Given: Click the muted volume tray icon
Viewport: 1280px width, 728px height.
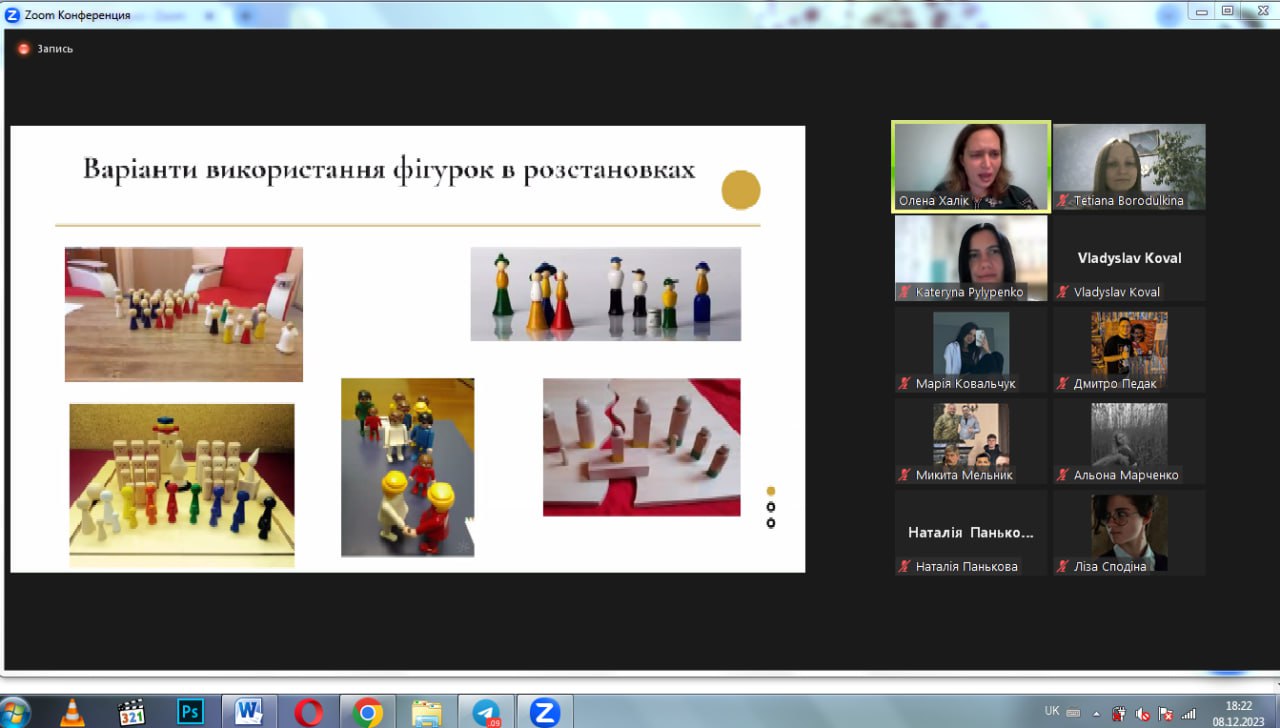Looking at the screenshot, I should tap(1142, 713).
